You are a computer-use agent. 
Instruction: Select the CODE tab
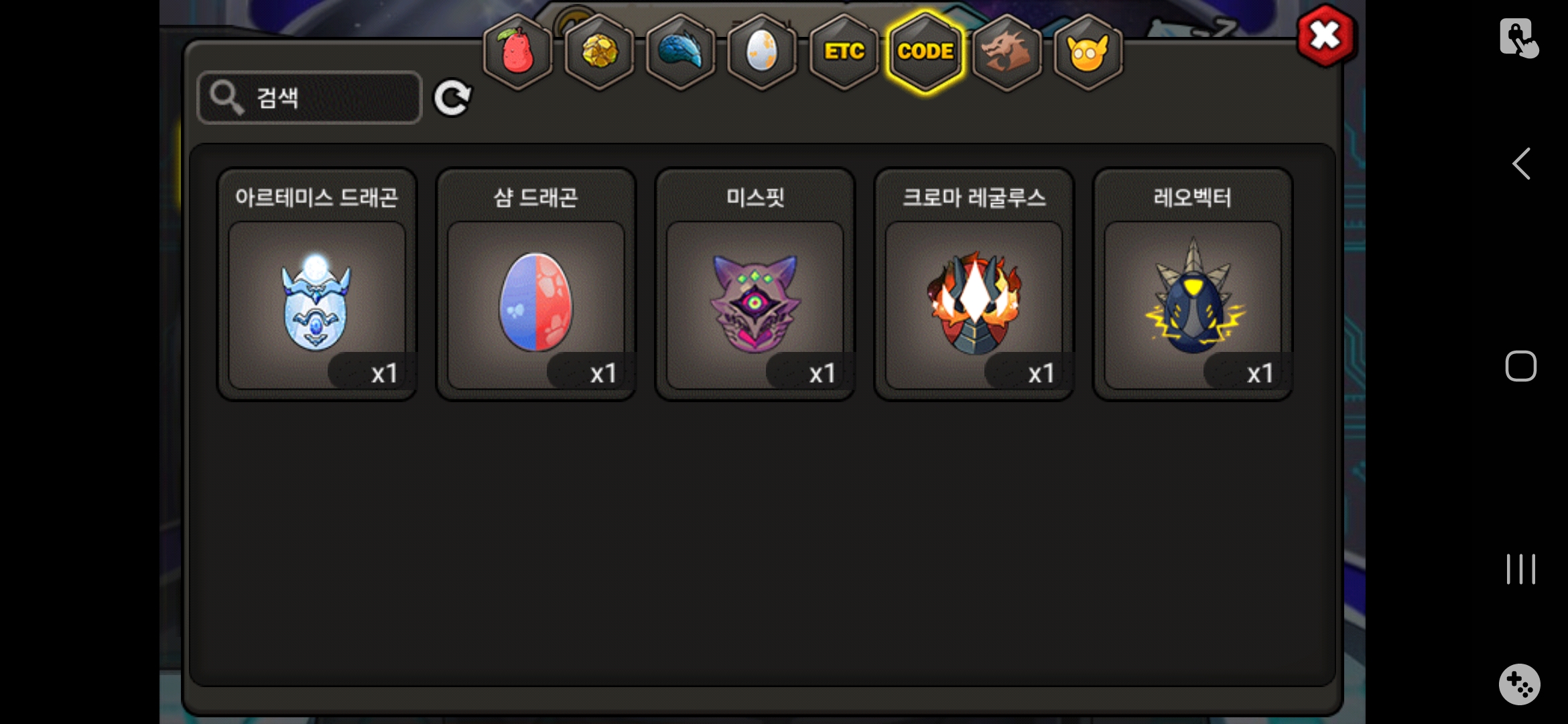pos(925,52)
